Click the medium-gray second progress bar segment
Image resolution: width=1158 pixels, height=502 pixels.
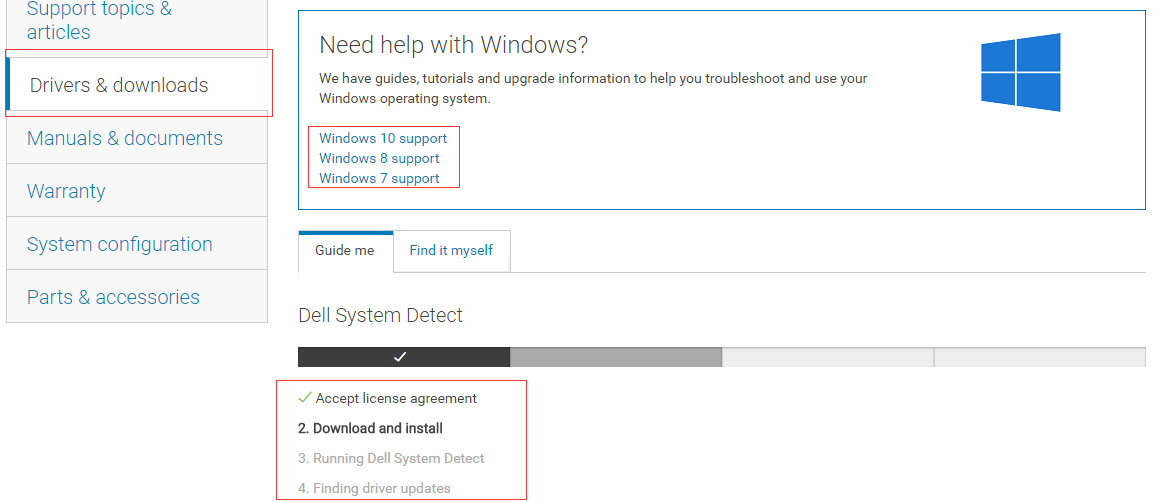[x=615, y=357]
